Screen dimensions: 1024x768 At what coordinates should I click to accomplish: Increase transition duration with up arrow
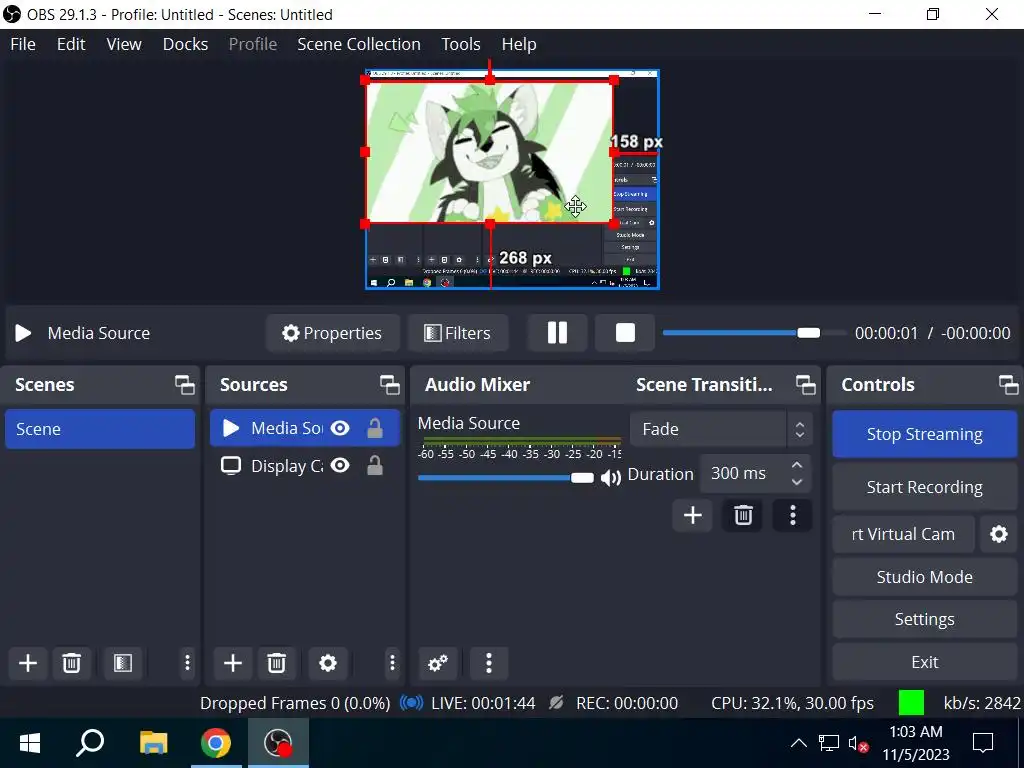pyautogui.click(x=797, y=465)
